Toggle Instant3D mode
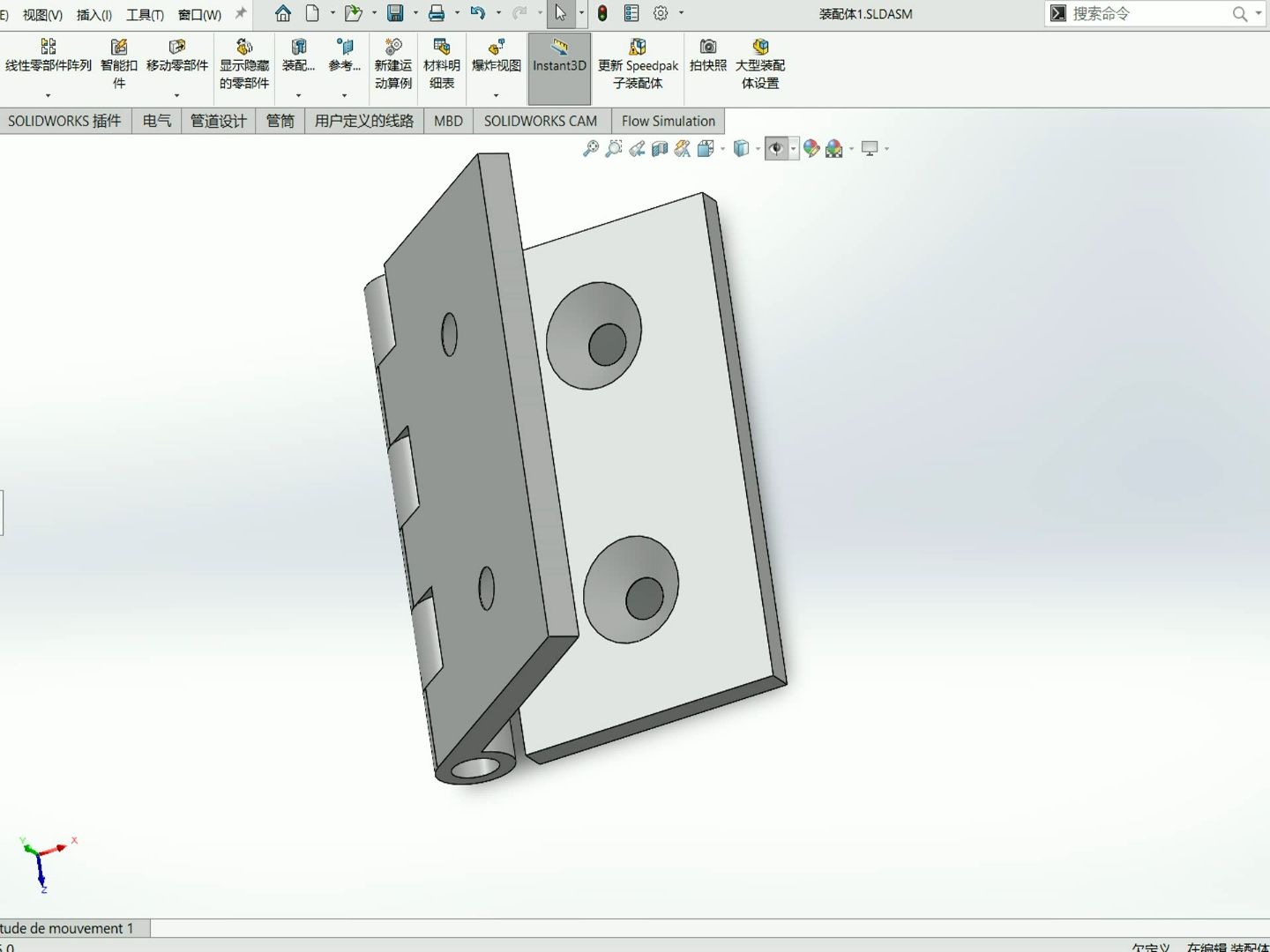The height and width of the screenshot is (952, 1270). 559,69
